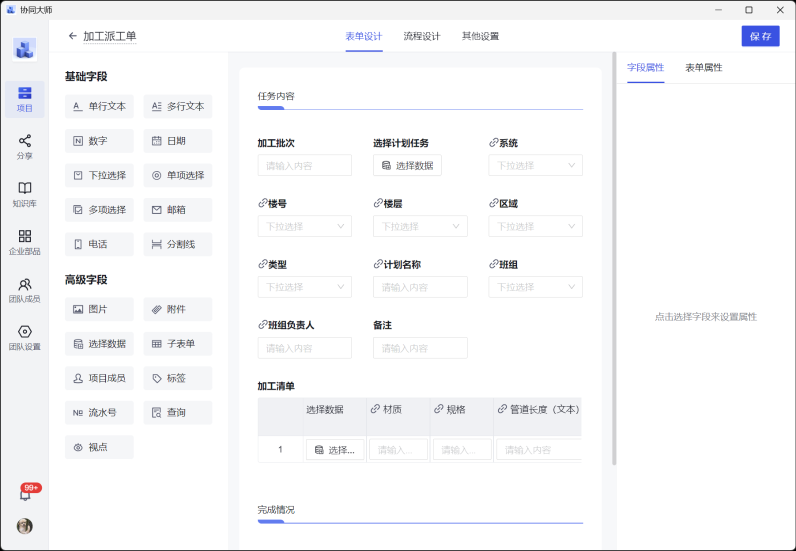The width and height of the screenshot is (796, 551).
Task: Expand the 系统 dropdown
Action: coord(535,165)
